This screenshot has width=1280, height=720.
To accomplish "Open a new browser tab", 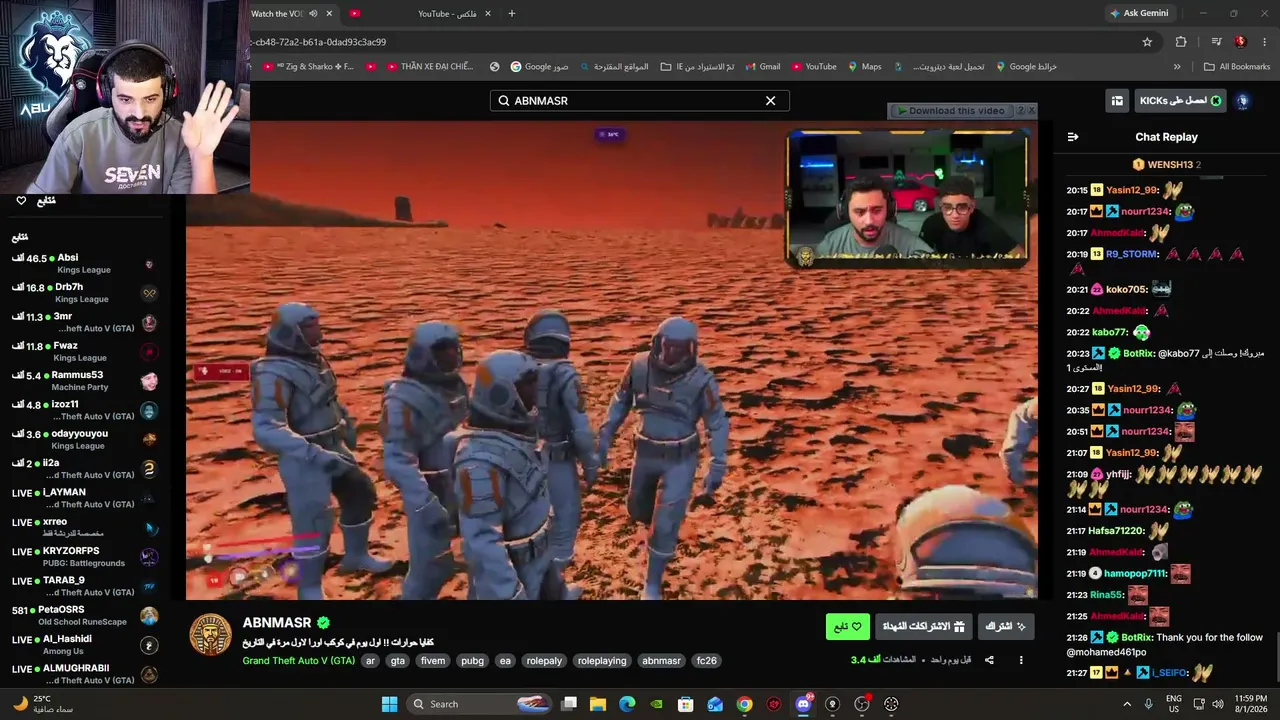I will tap(512, 13).
